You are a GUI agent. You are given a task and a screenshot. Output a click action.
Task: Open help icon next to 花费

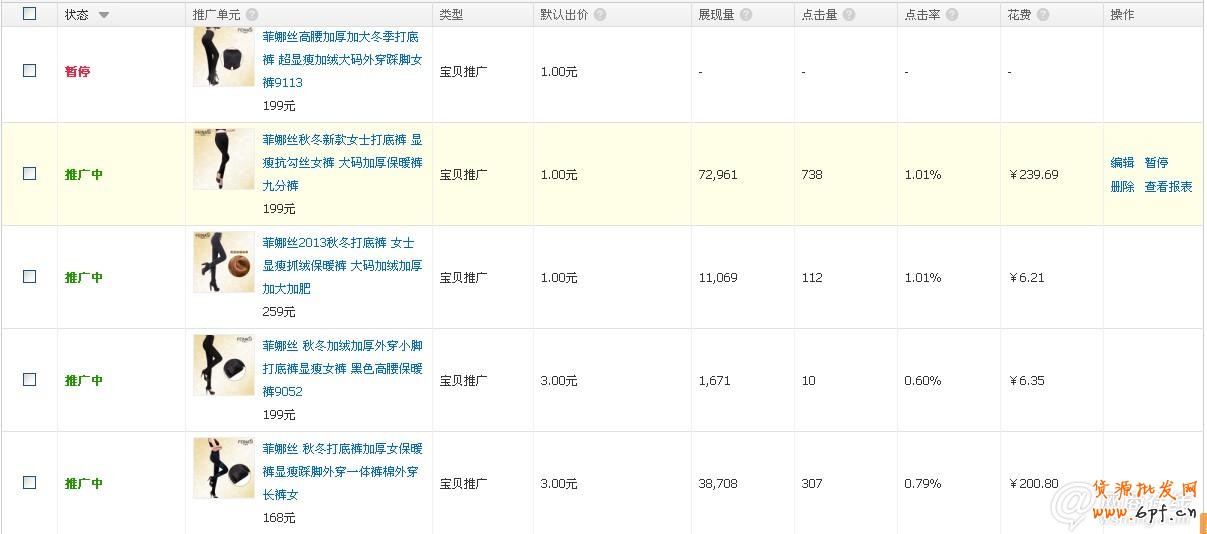point(1043,15)
